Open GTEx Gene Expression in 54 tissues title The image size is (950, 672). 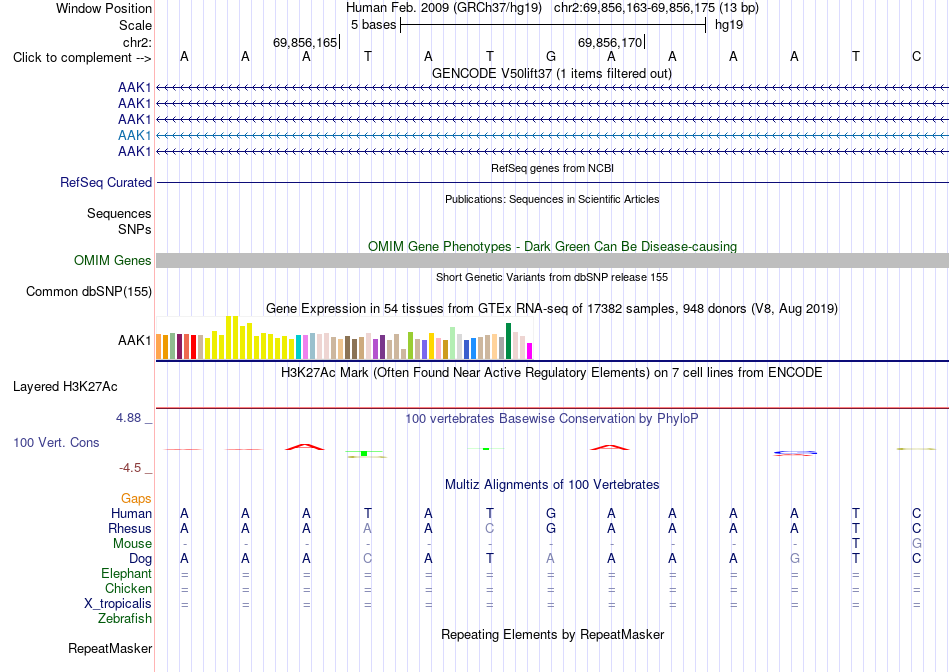tap(552, 308)
